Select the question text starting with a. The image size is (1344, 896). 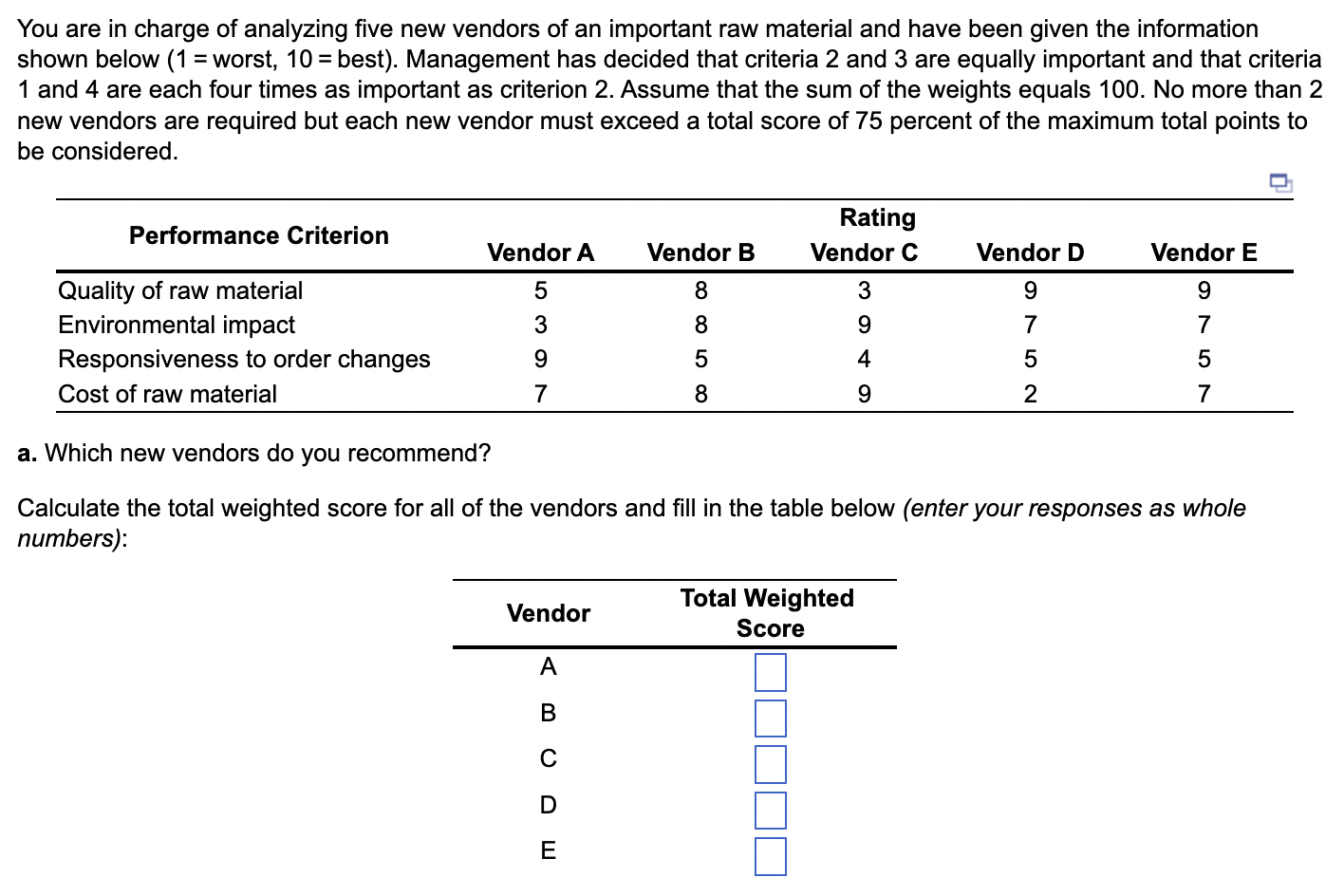pos(253,453)
